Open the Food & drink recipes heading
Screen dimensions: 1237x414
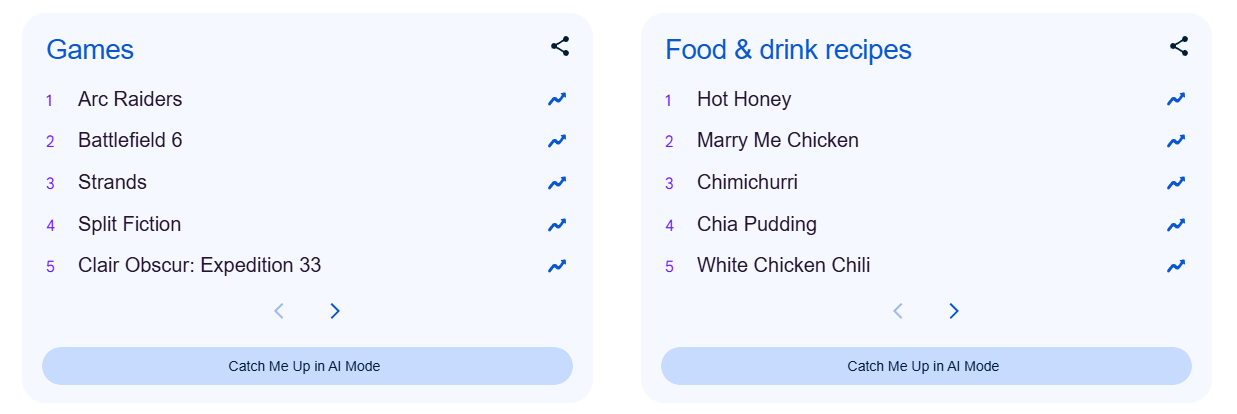788,49
